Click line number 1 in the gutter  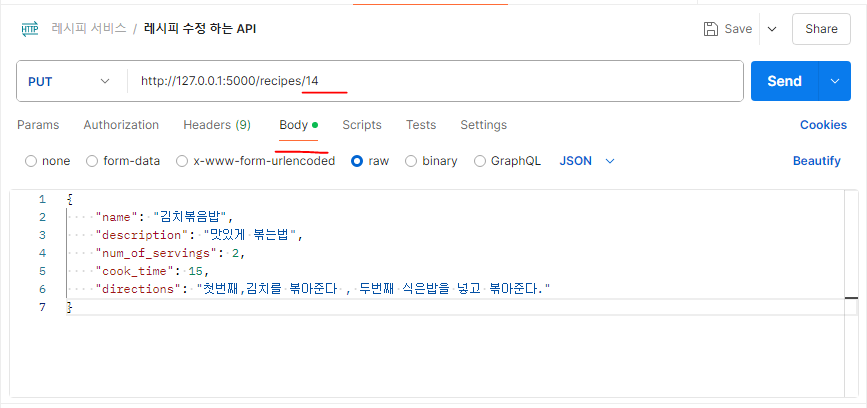pos(43,199)
